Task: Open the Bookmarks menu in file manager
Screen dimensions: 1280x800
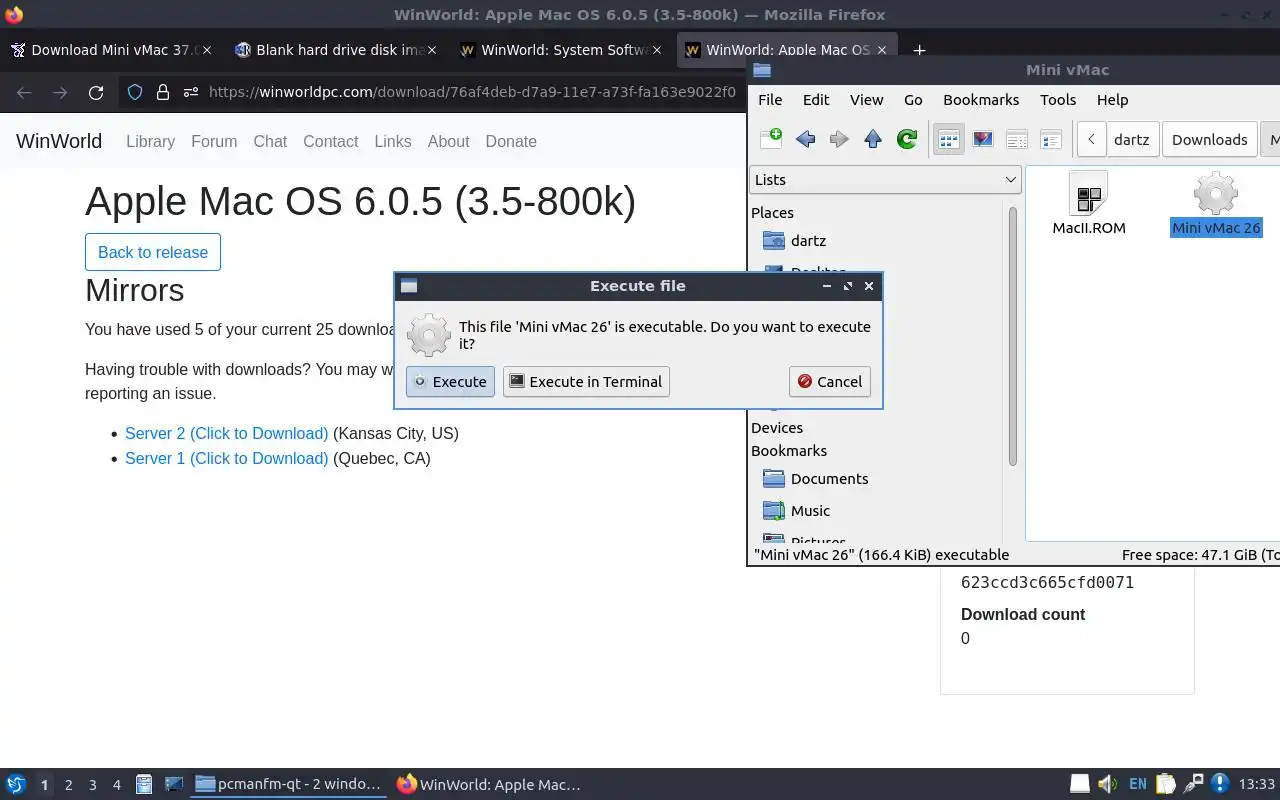Action: 981,99
